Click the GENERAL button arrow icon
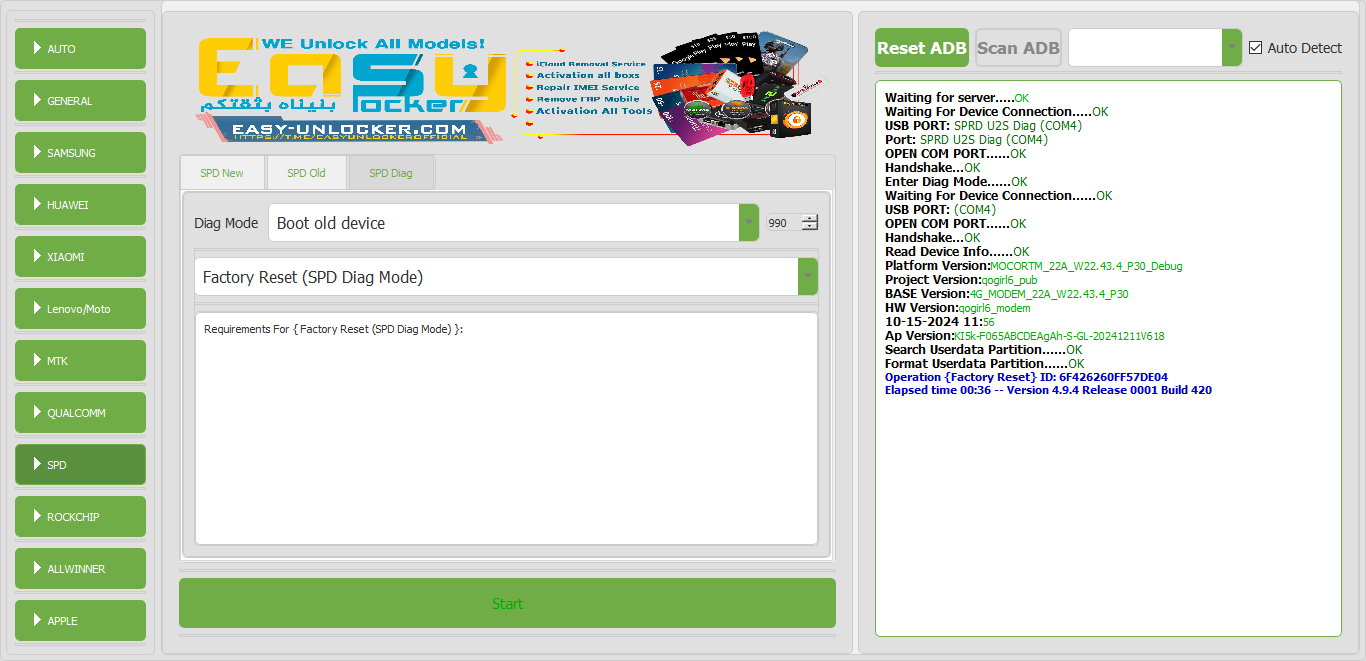1366x661 pixels. tap(37, 100)
